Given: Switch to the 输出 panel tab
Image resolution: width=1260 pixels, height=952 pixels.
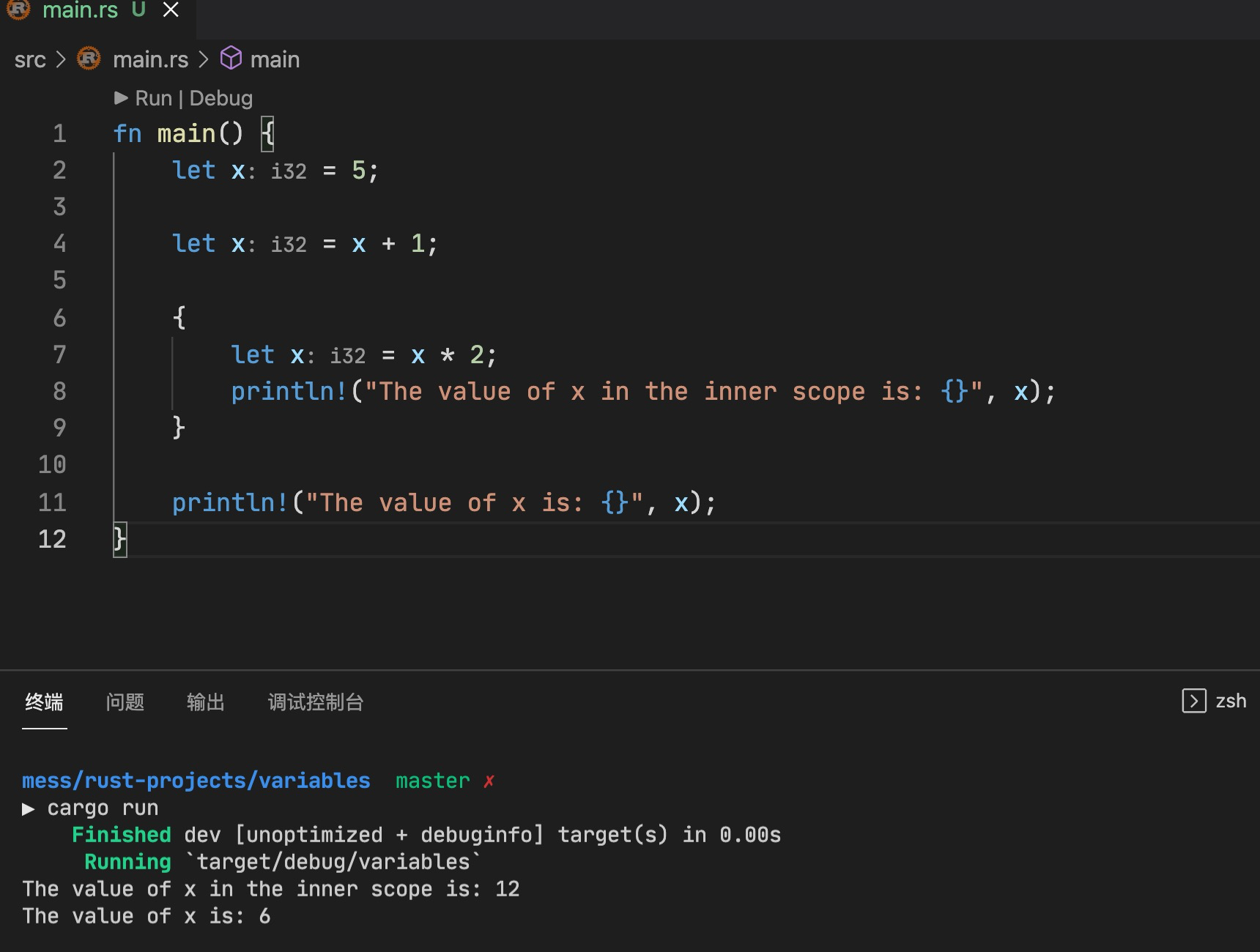Looking at the screenshot, I should pyautogui.click(x=205, y=702).
